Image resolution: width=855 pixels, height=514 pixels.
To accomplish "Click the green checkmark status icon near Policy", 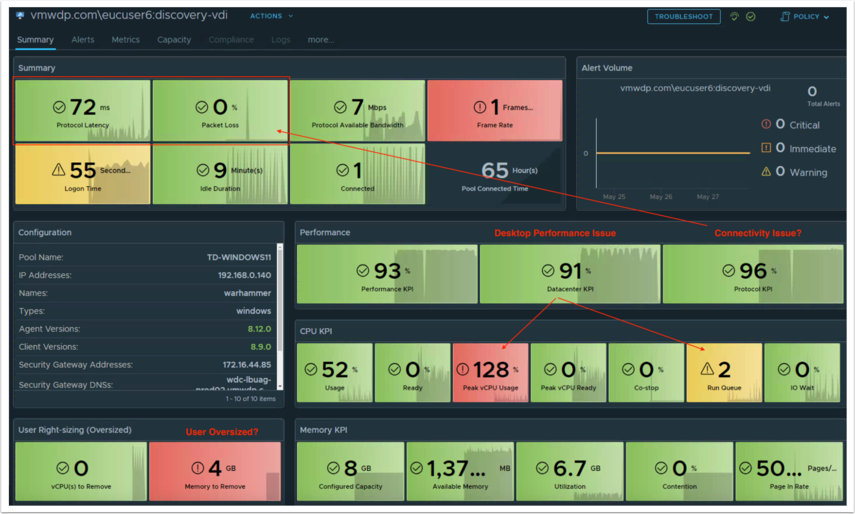I will click(751, 17).
